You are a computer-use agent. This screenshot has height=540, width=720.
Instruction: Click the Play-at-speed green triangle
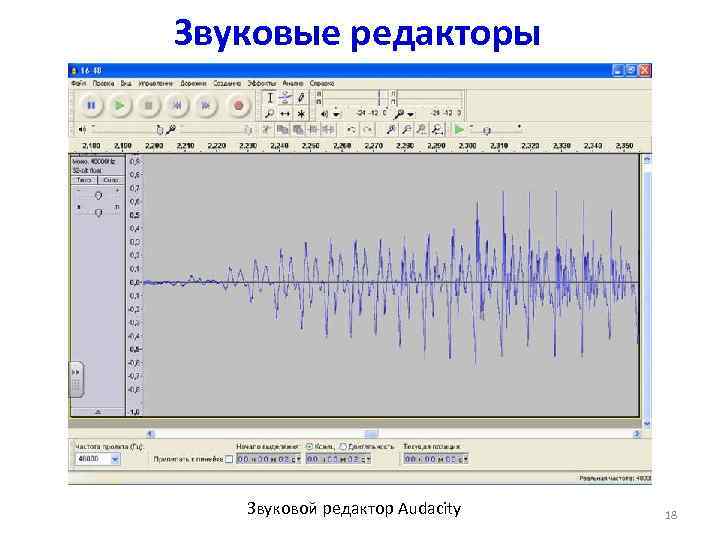click(x=459, y=130)
